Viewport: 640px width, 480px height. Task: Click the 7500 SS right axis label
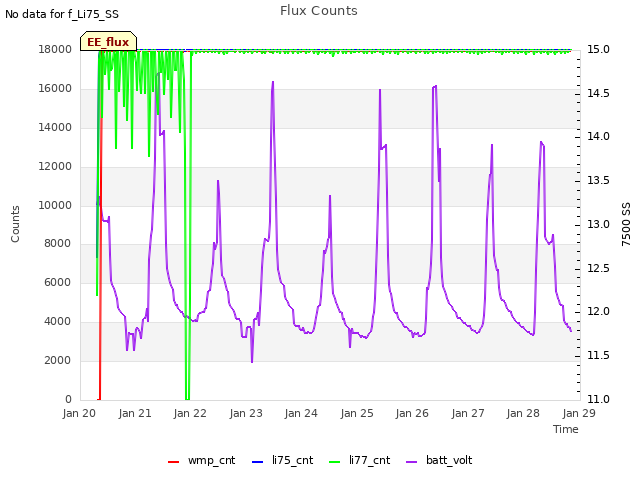click(x=626, y=224)
